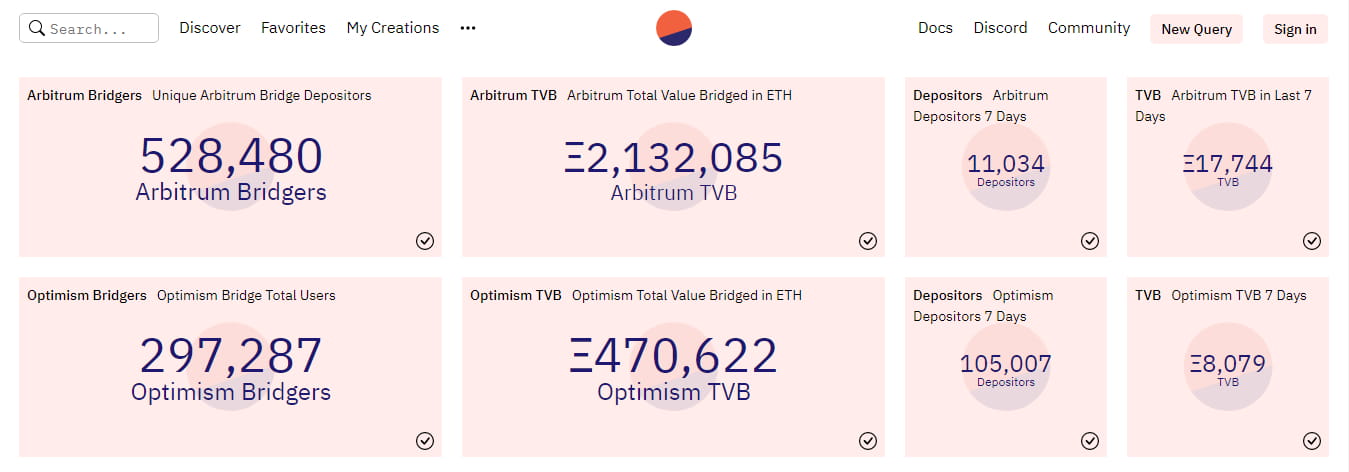This screenshot has height=472, width=1349.
Task: Click checkmark on Arbitrum TVB Last 7 Days
Action: click(1312, 240)
